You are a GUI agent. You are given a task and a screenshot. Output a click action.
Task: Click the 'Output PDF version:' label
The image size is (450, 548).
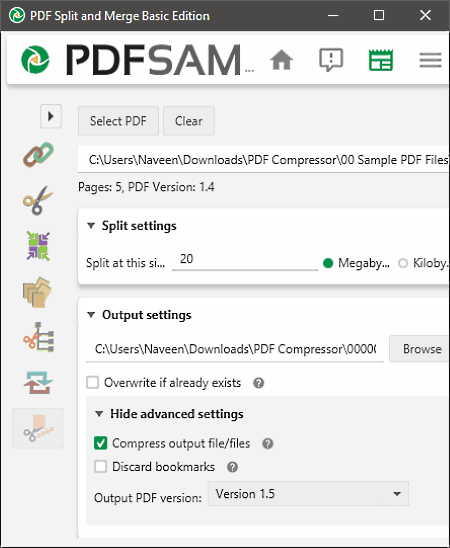[148, 498]
